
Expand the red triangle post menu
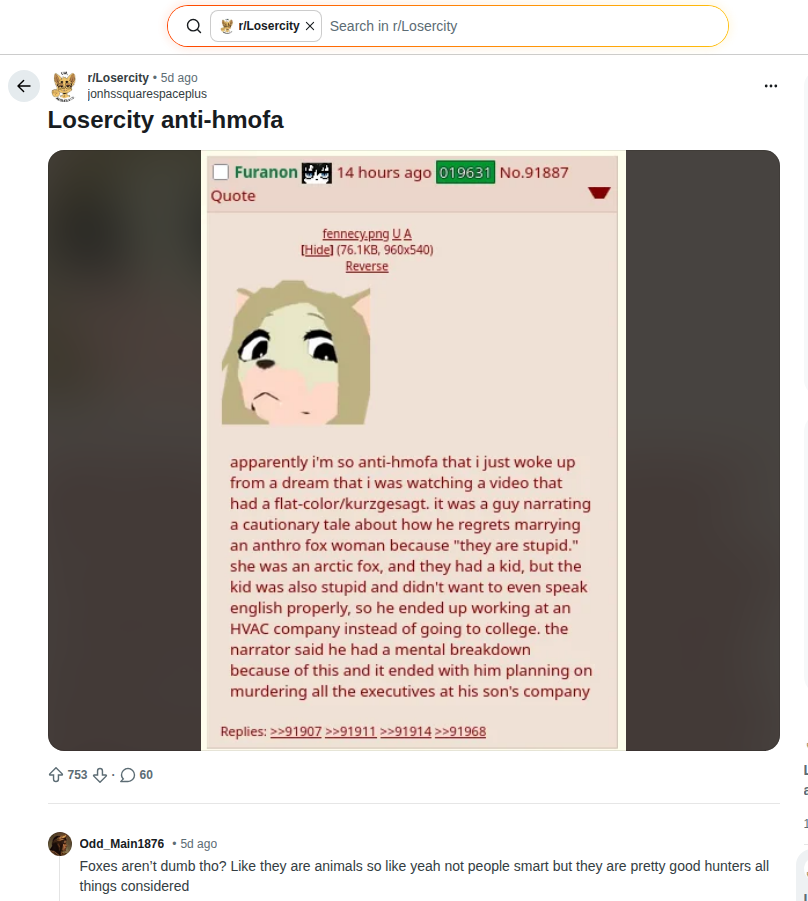point(599,193)
